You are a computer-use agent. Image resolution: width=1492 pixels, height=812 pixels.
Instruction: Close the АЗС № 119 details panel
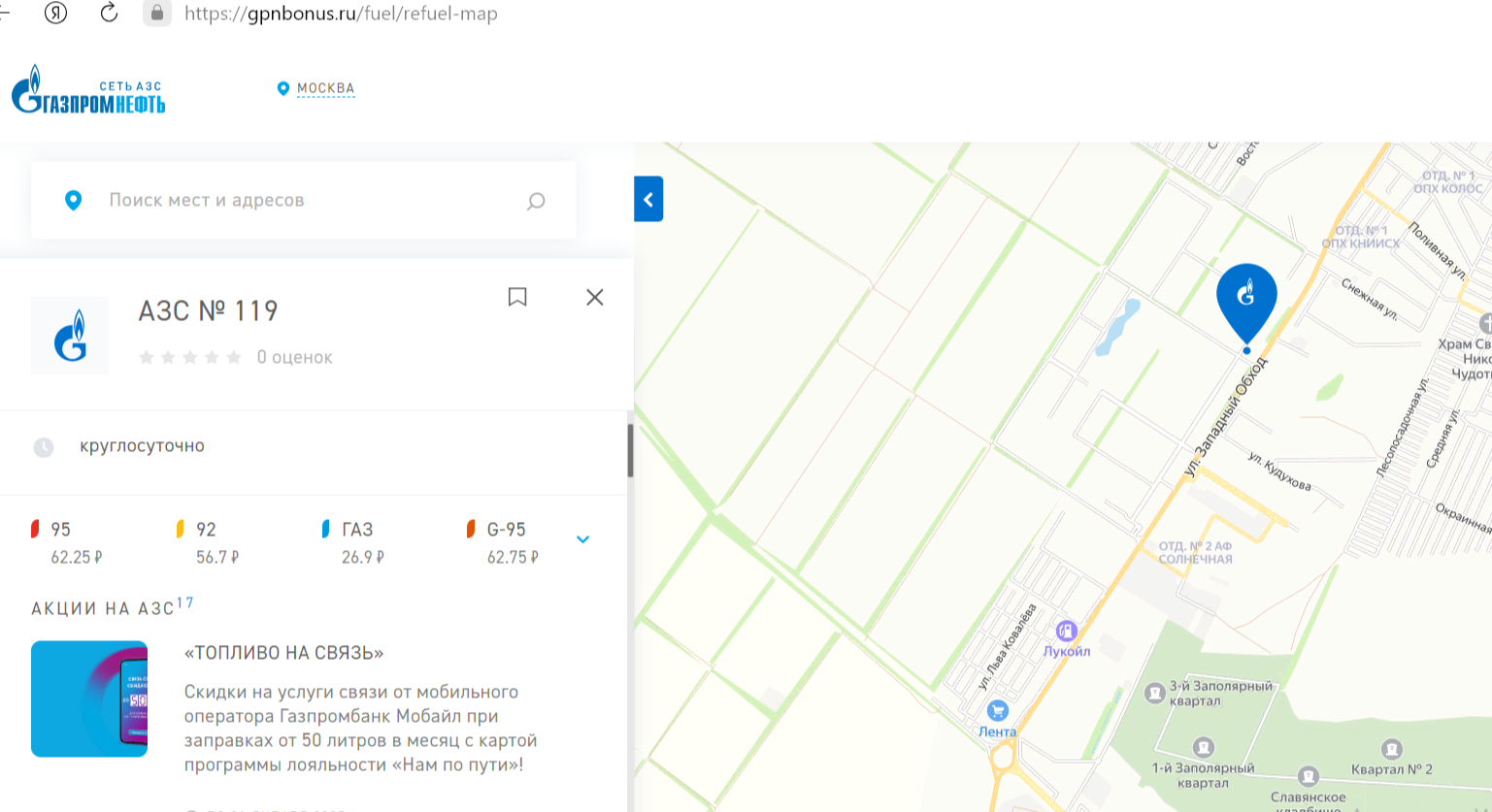click(x=595, y=297)
